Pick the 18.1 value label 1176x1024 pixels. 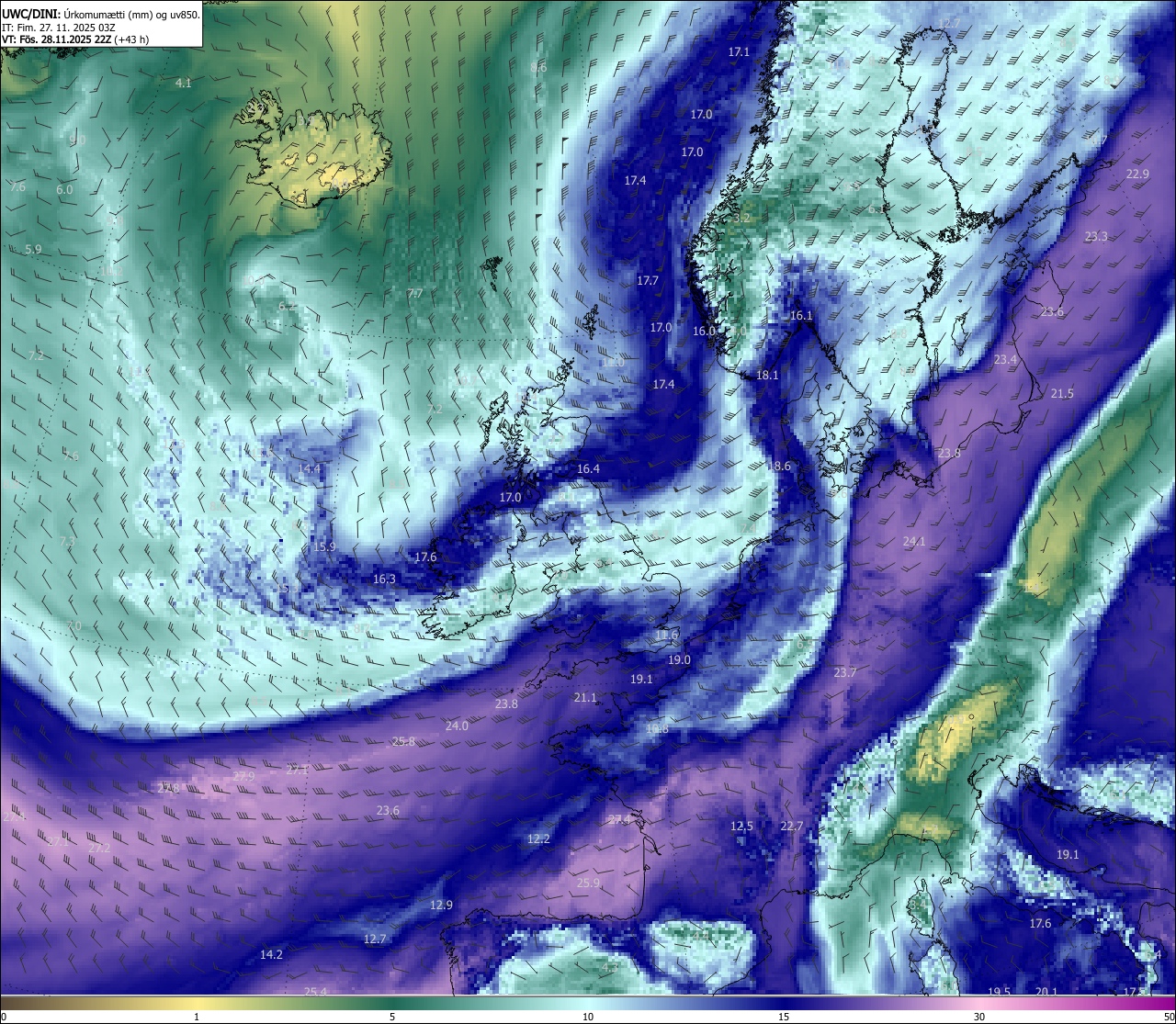point(767,376)
